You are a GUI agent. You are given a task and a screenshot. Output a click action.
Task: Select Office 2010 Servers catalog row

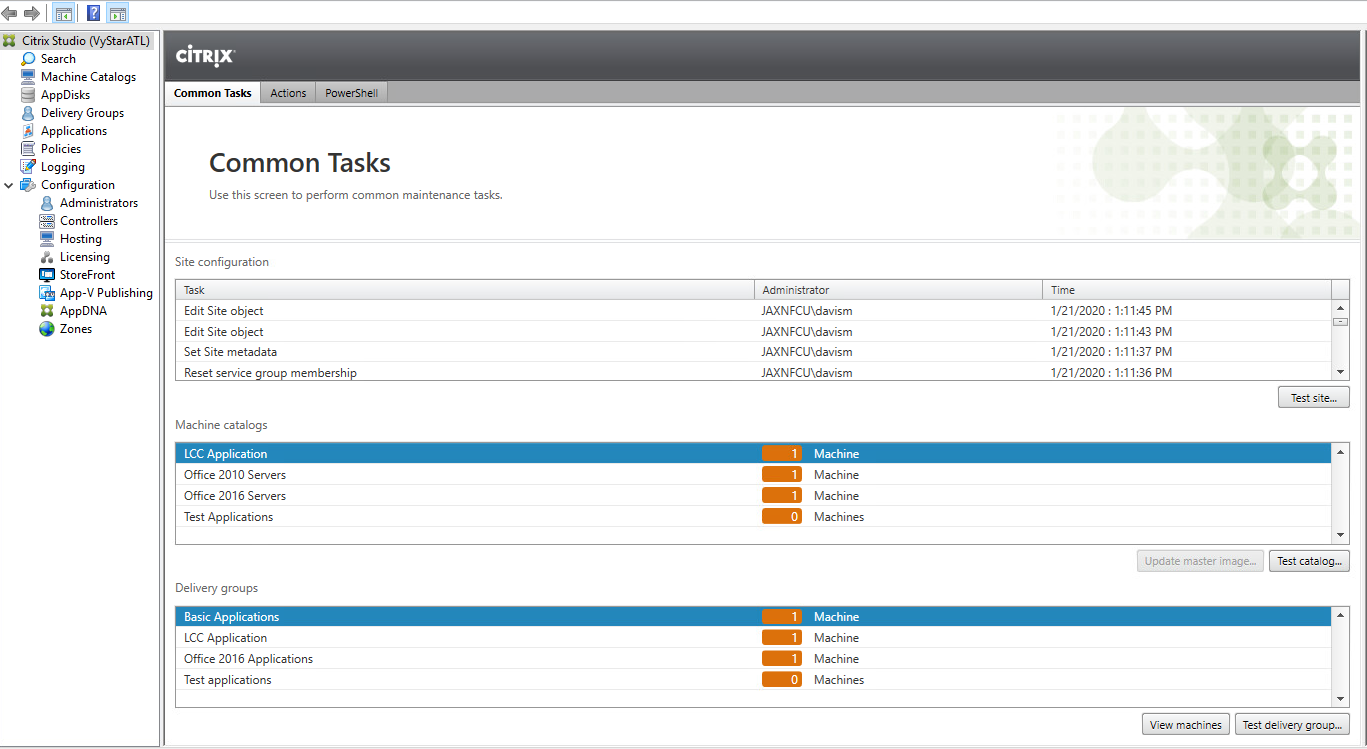754,475
